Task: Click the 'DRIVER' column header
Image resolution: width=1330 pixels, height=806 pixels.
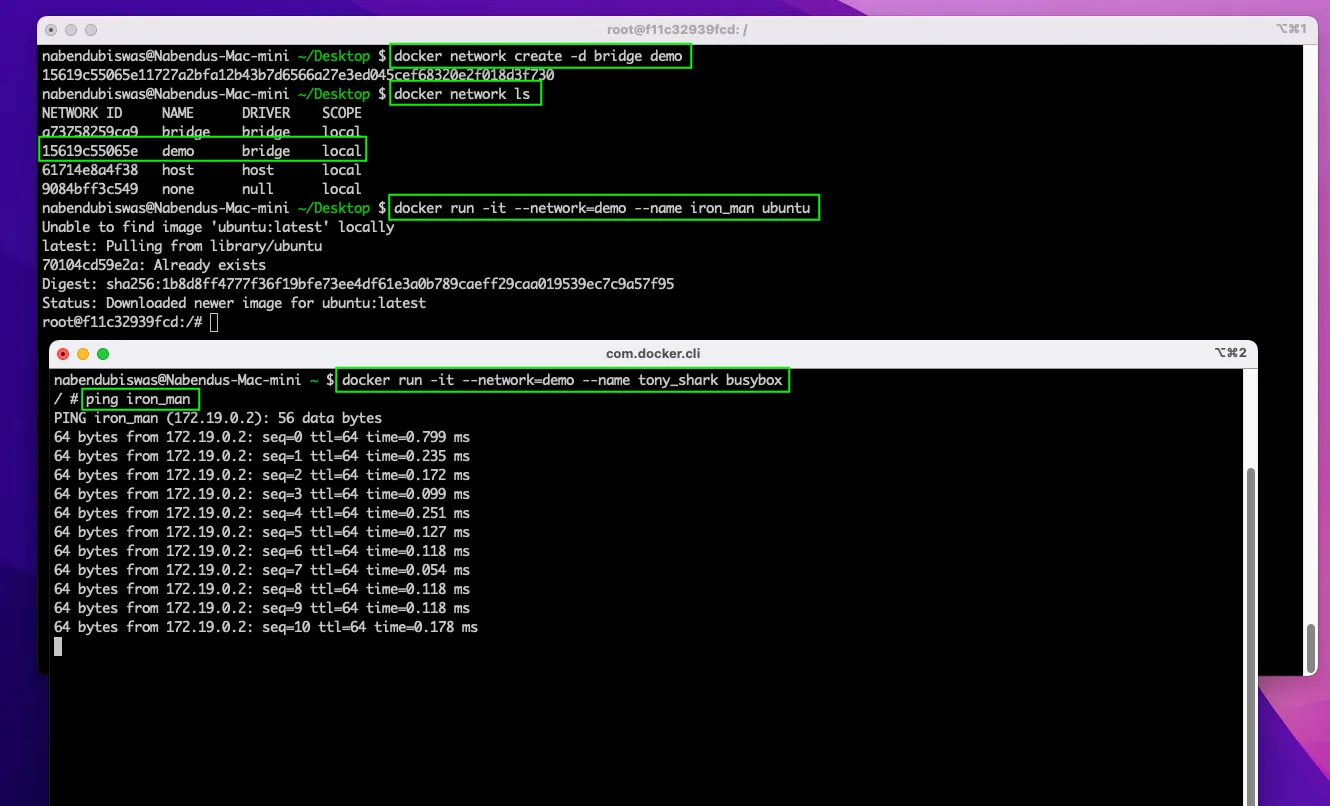Action: 266,113
